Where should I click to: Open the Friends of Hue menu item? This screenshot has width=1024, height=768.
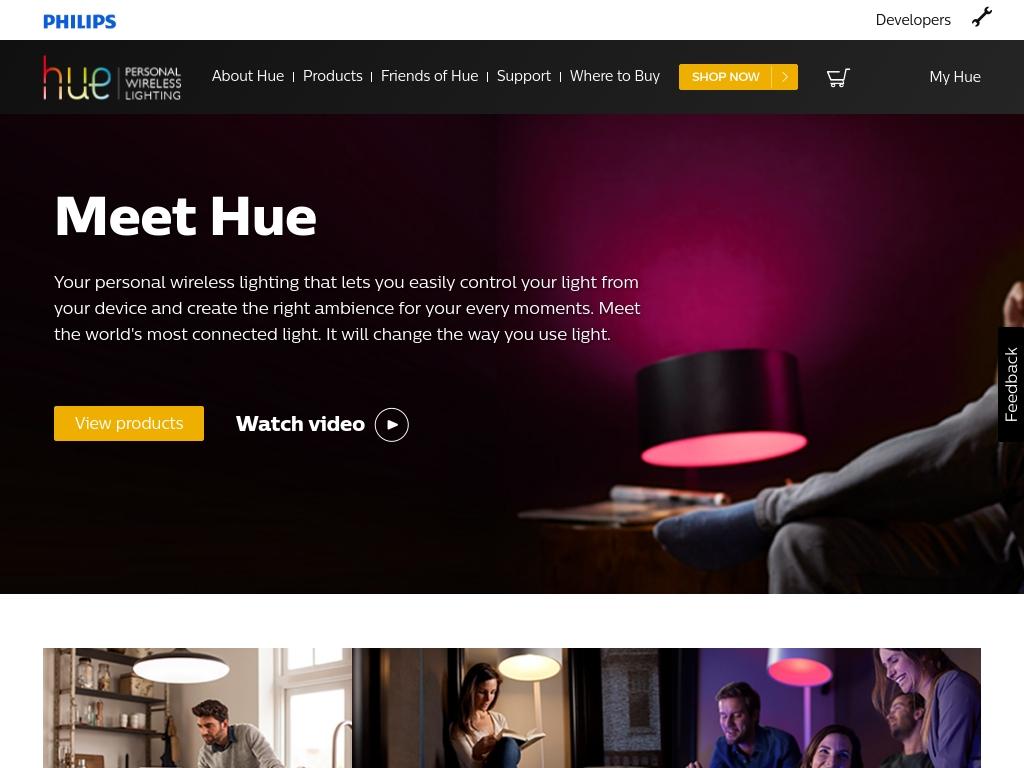point(429,76)
